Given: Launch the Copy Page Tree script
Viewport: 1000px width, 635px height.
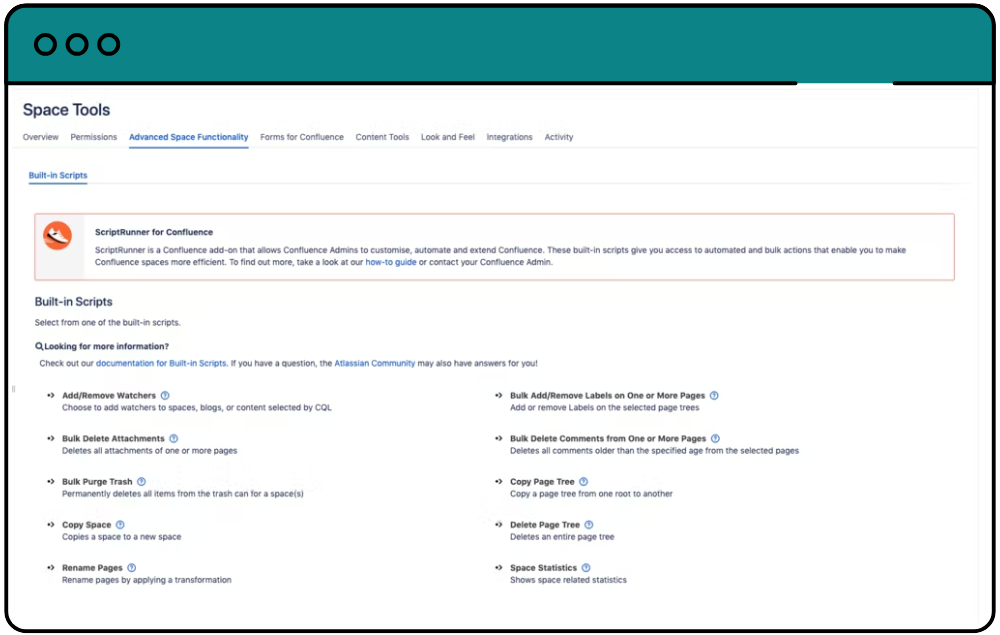Looking at the screenshot, I should pyautogui.click(x=542, y=482).
